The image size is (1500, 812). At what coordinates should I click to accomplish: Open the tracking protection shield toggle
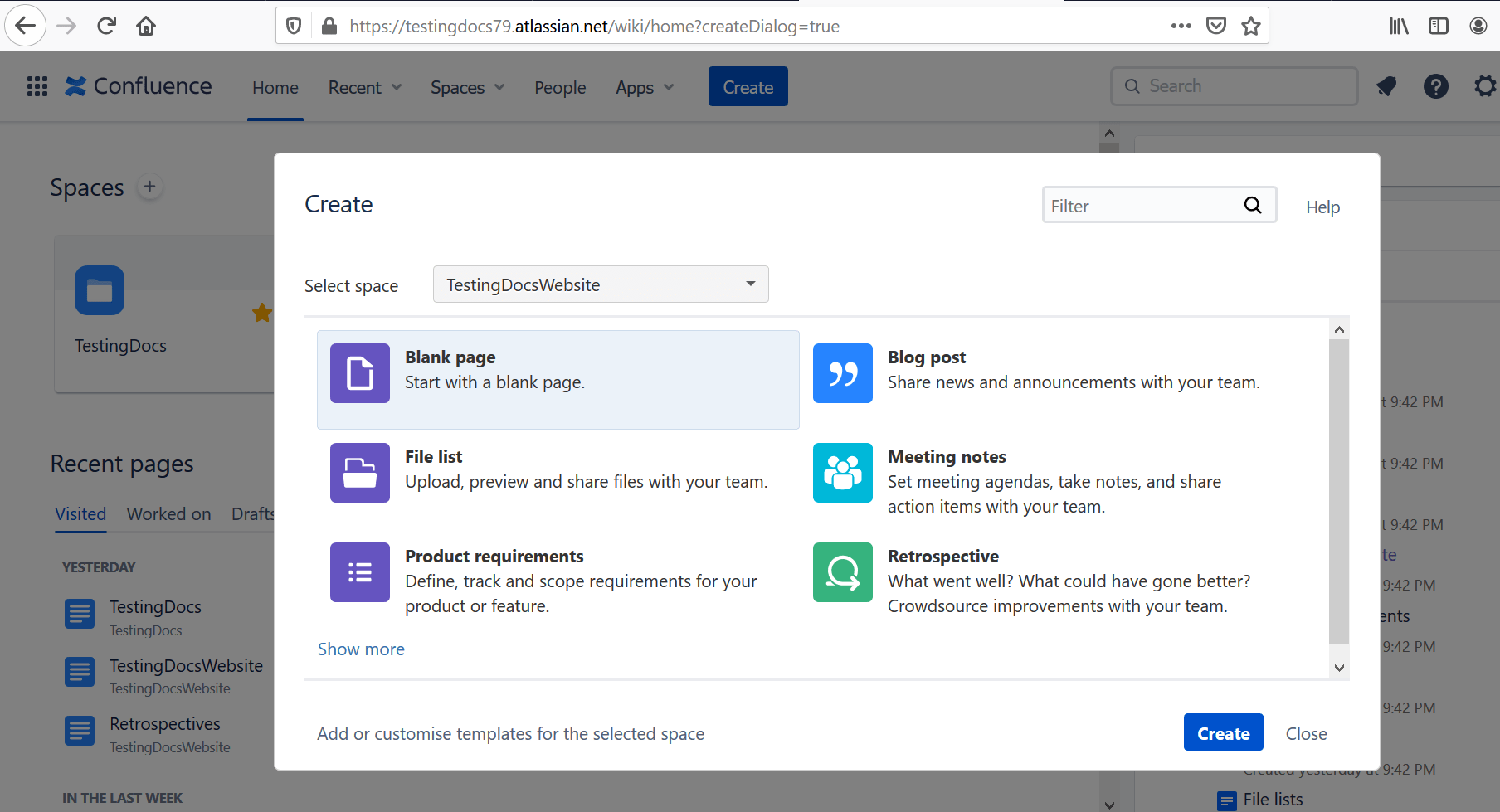point(293,26)
